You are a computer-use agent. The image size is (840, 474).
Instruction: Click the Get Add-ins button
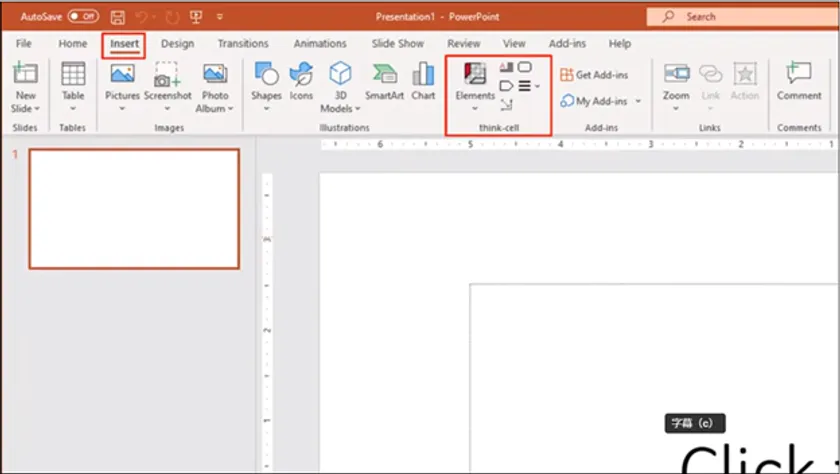click(x=594, y=75)
